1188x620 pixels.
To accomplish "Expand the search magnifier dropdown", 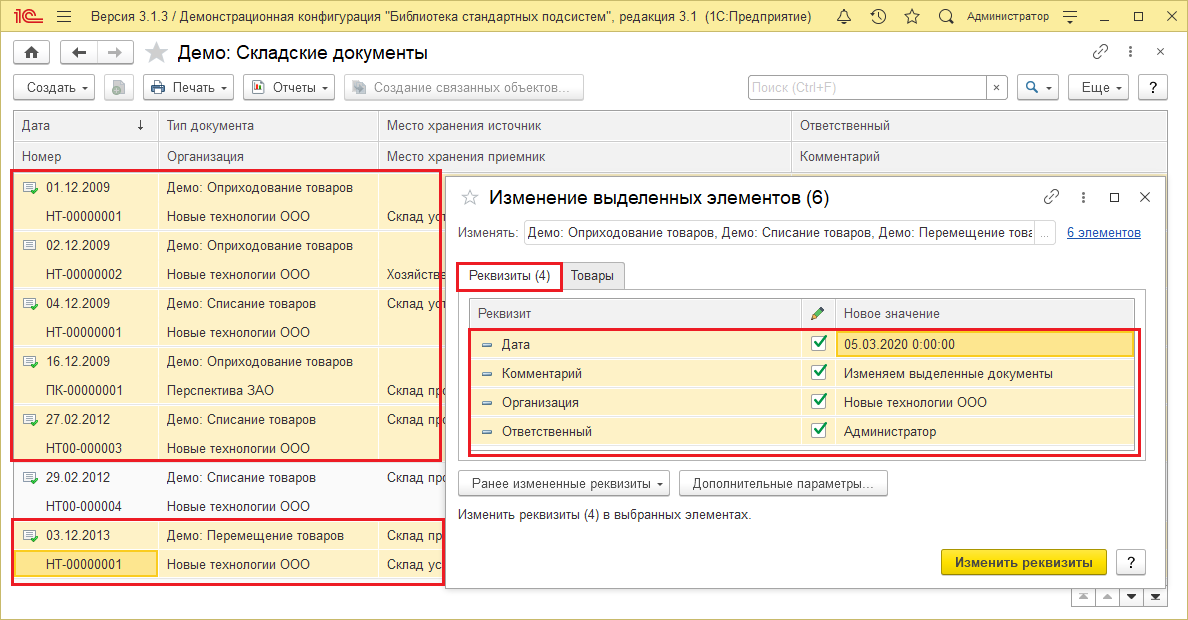I will click(1038, 87).
